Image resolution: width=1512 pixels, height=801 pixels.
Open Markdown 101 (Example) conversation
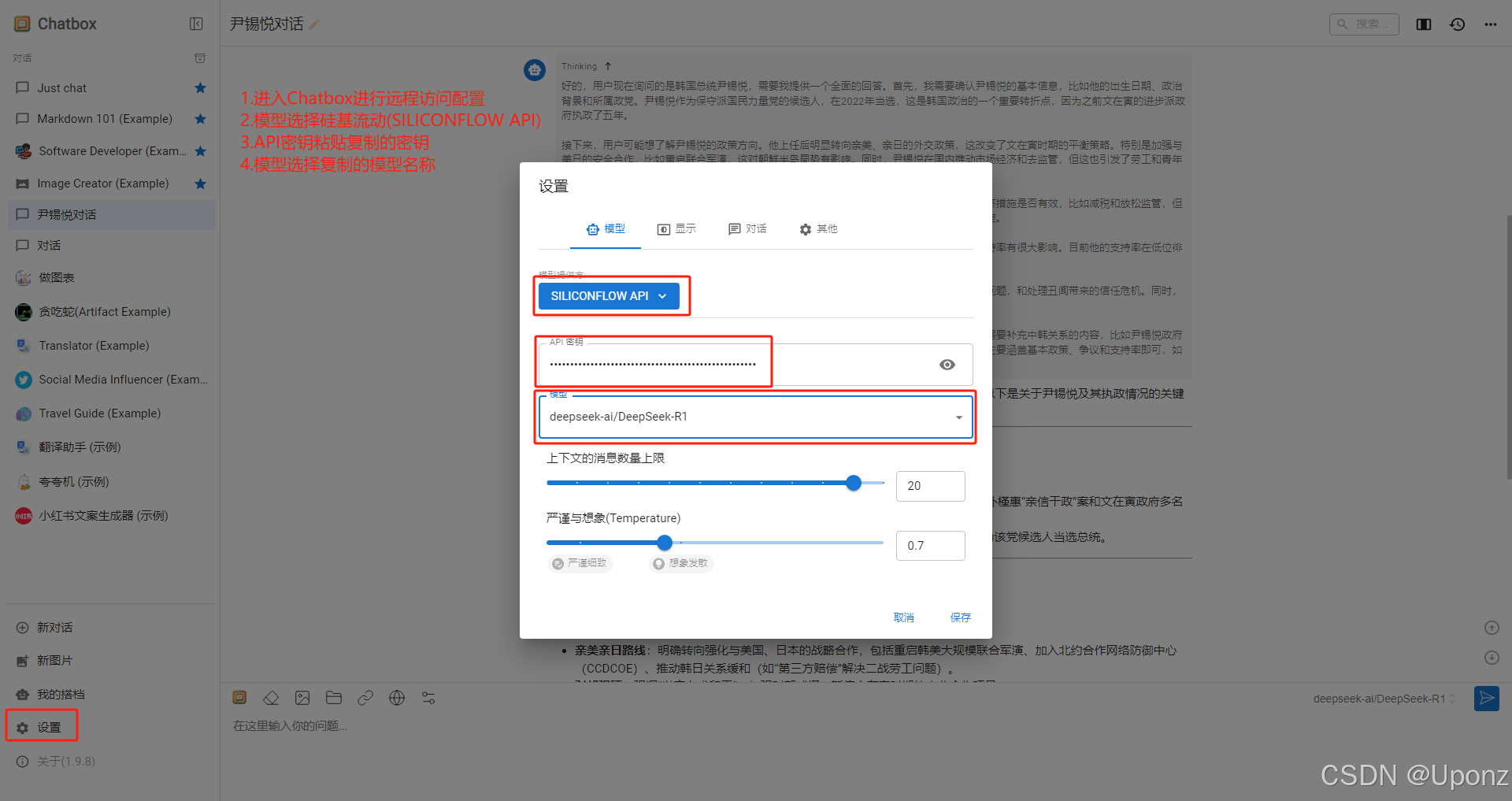(x=111, y=119)
